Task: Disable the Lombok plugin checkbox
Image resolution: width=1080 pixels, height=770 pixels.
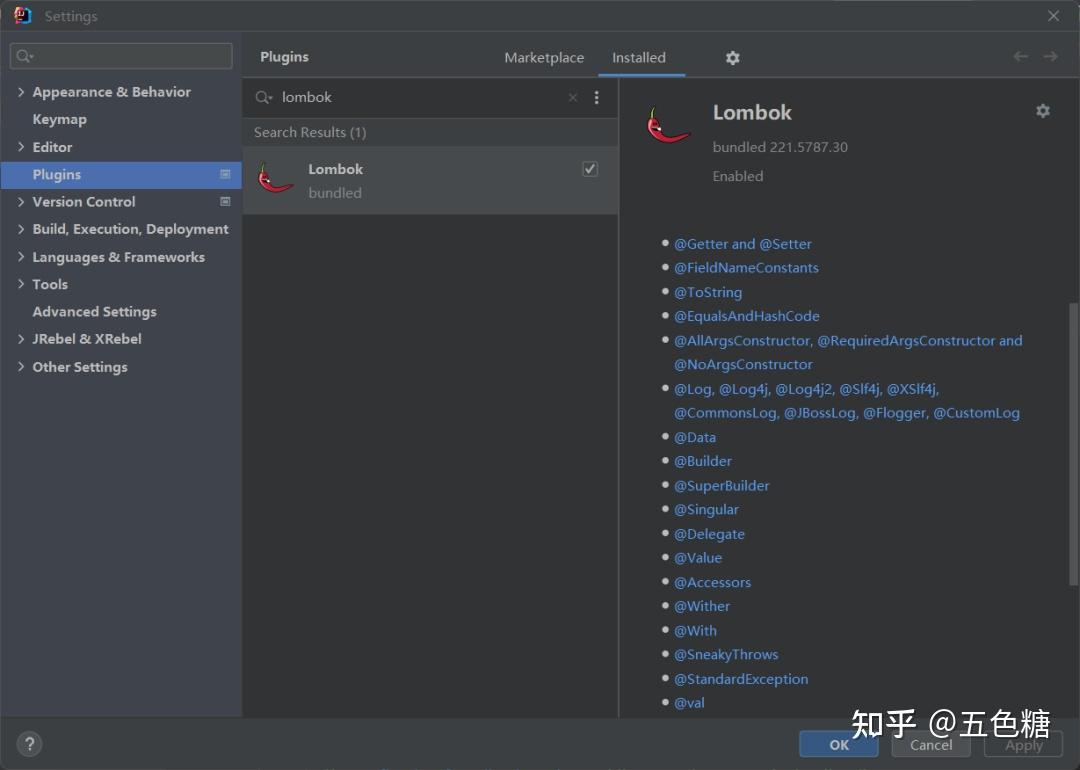Action: [x=590, y=169]
